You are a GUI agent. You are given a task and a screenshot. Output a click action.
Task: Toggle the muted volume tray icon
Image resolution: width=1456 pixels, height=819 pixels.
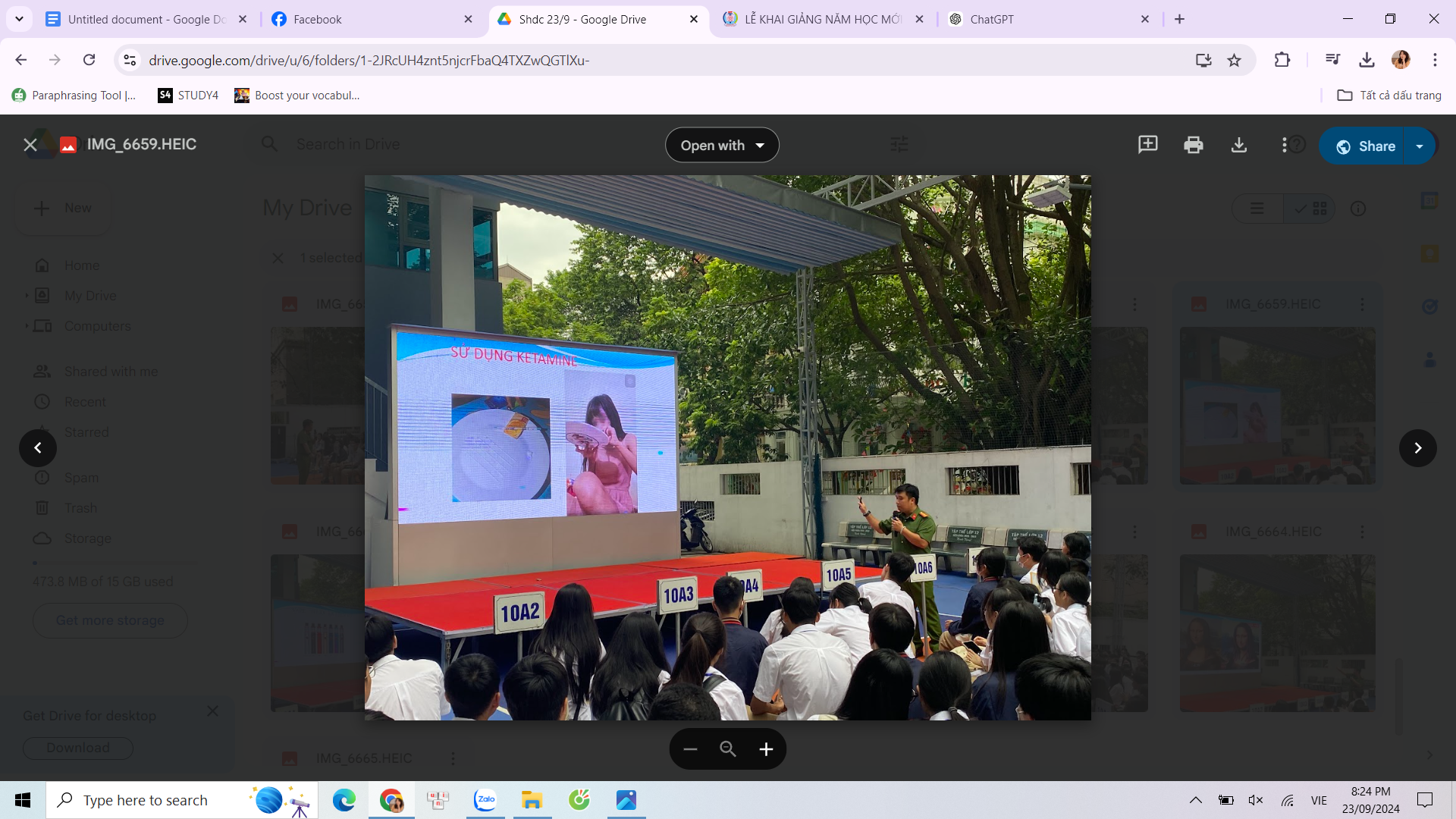click(1256, 800)
